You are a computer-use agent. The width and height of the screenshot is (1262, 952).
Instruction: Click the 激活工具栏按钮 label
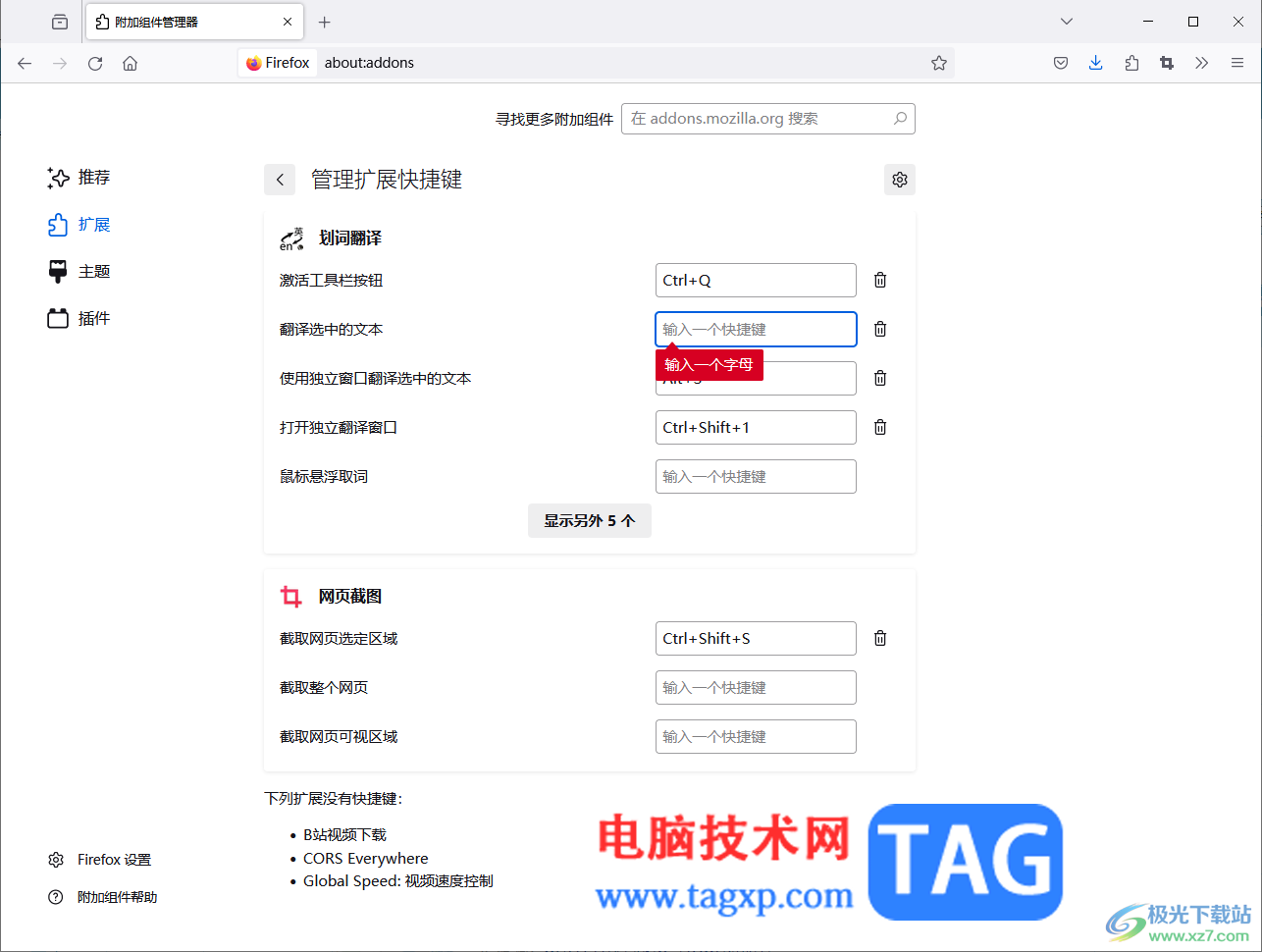(332, 281)
